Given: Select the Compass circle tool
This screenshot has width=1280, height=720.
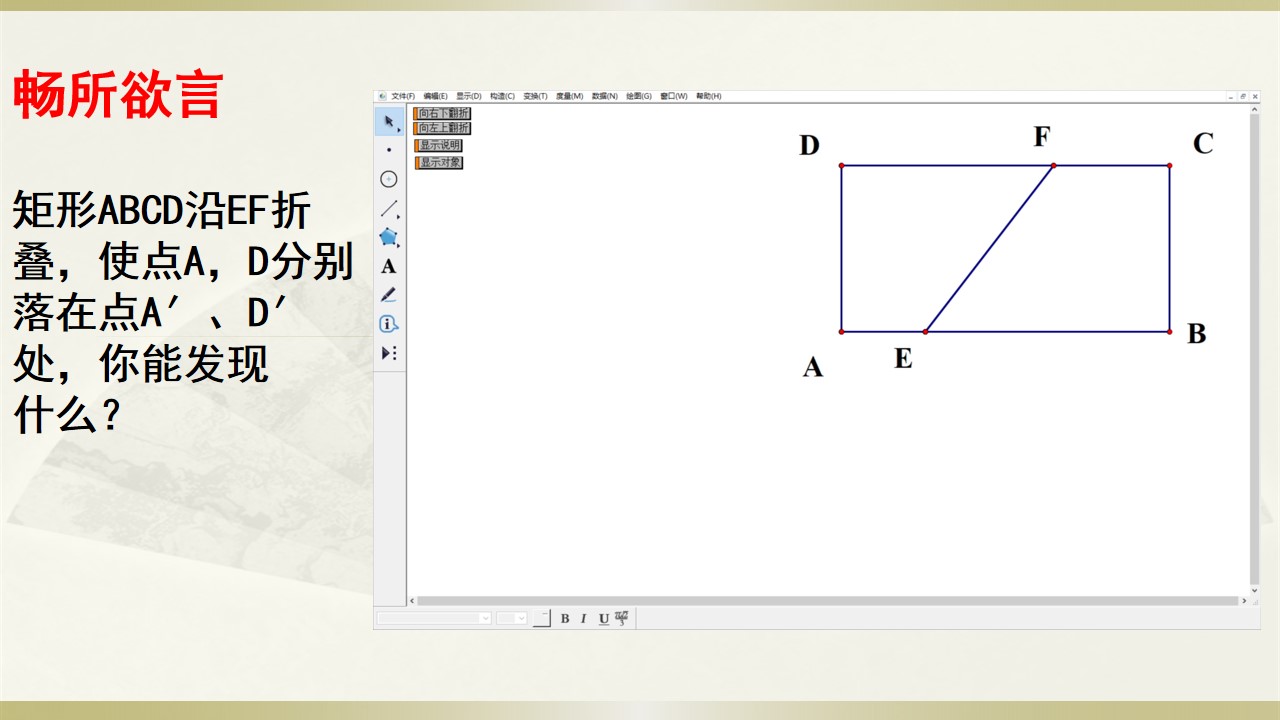Looking at the screenshot, I should pyautogui.click(x=389, y=179).
